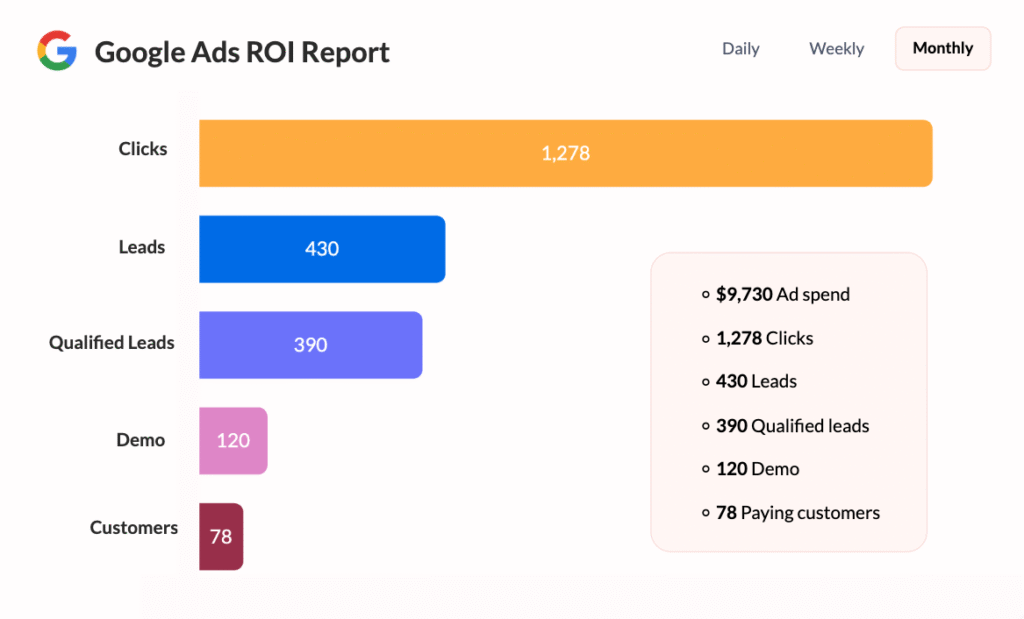Select the orange Clicks funnel bar
This screenshot has width=1024, height=619.
pos(565,153)
